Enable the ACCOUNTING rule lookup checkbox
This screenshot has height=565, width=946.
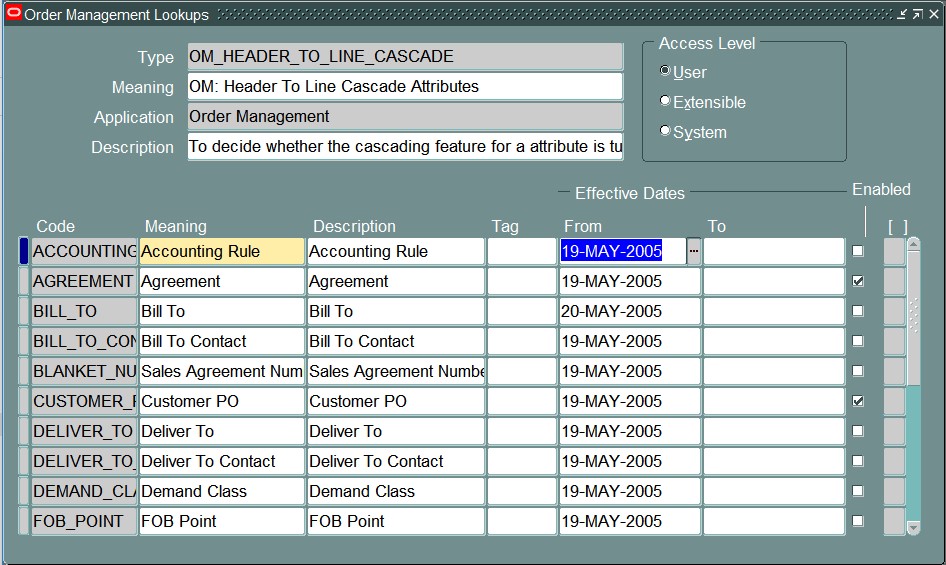(858, 251)
